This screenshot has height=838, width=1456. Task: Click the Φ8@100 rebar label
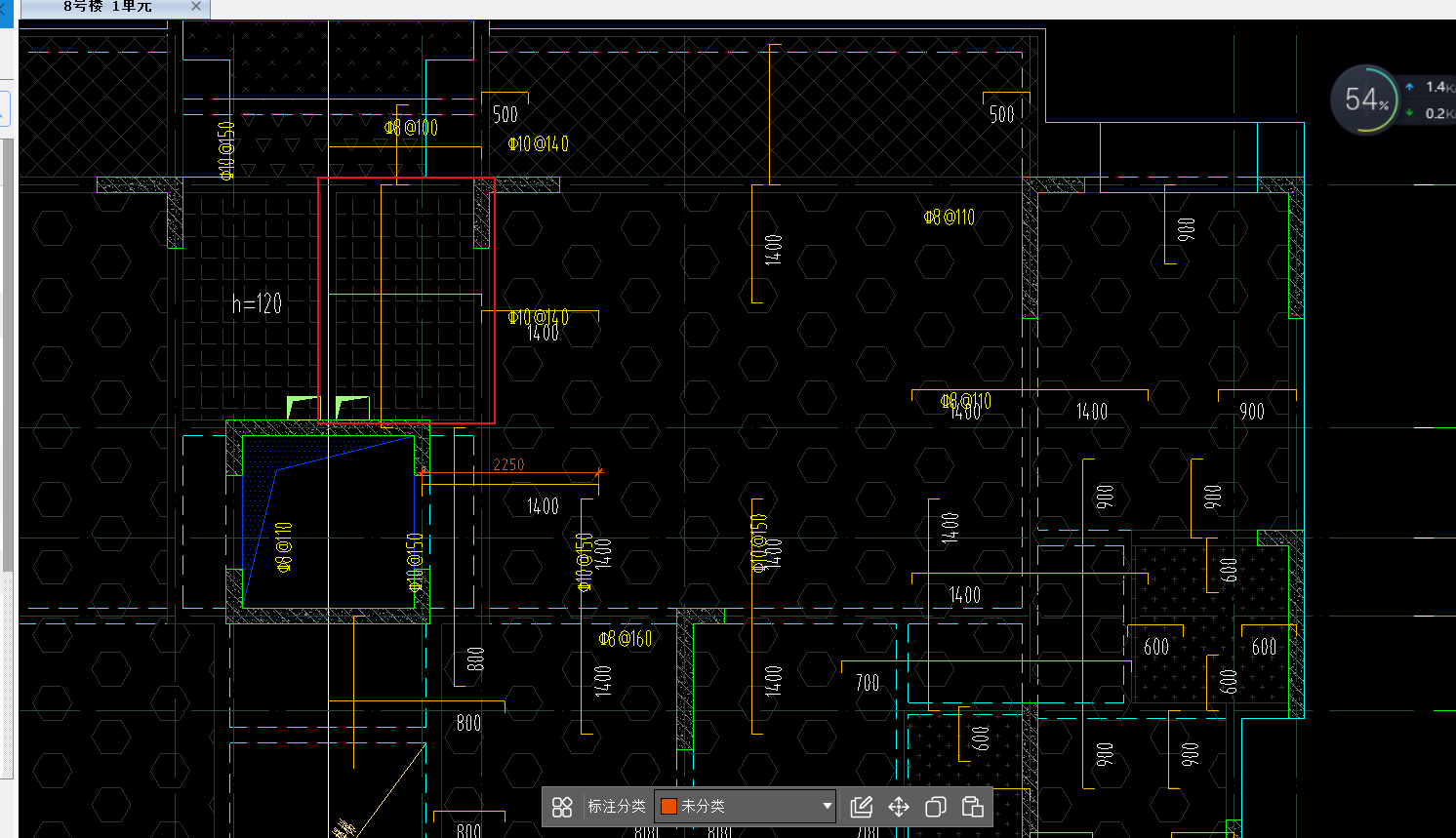pyautogui.click(x=411, y=128)
